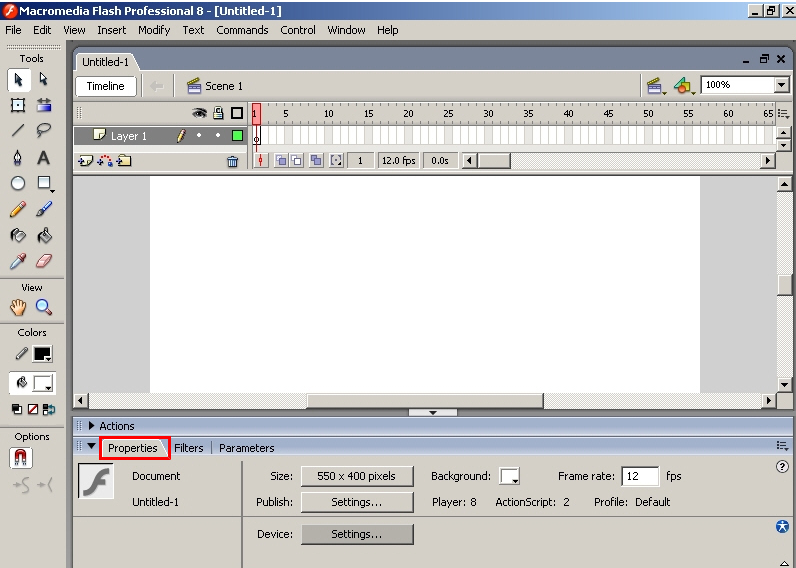Open the Background color dropdown
796x568 pixels.
point(510,476)
